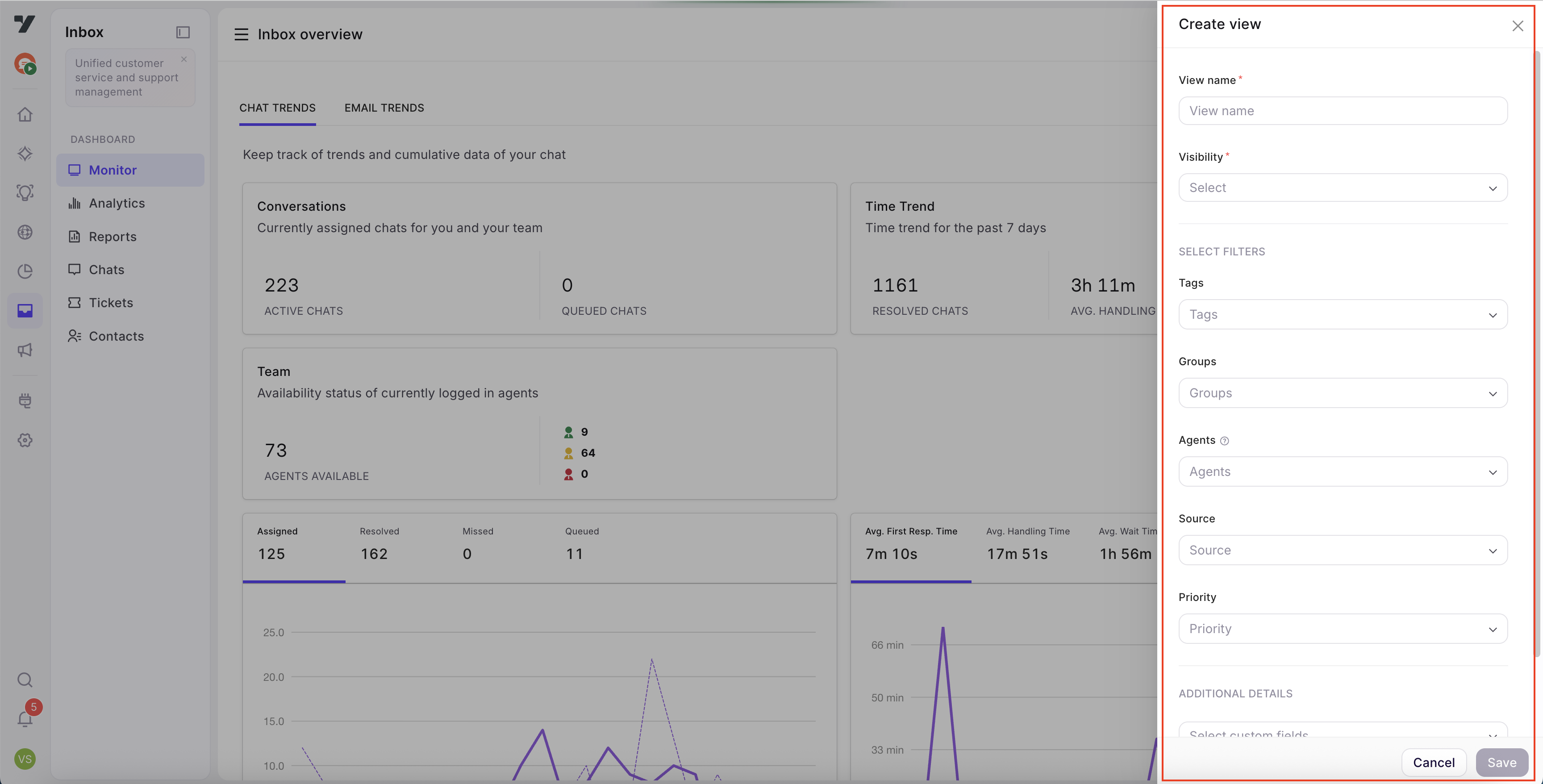Open the Tags filter dropdown
1543x784 pixels.
coord(1343,314)
